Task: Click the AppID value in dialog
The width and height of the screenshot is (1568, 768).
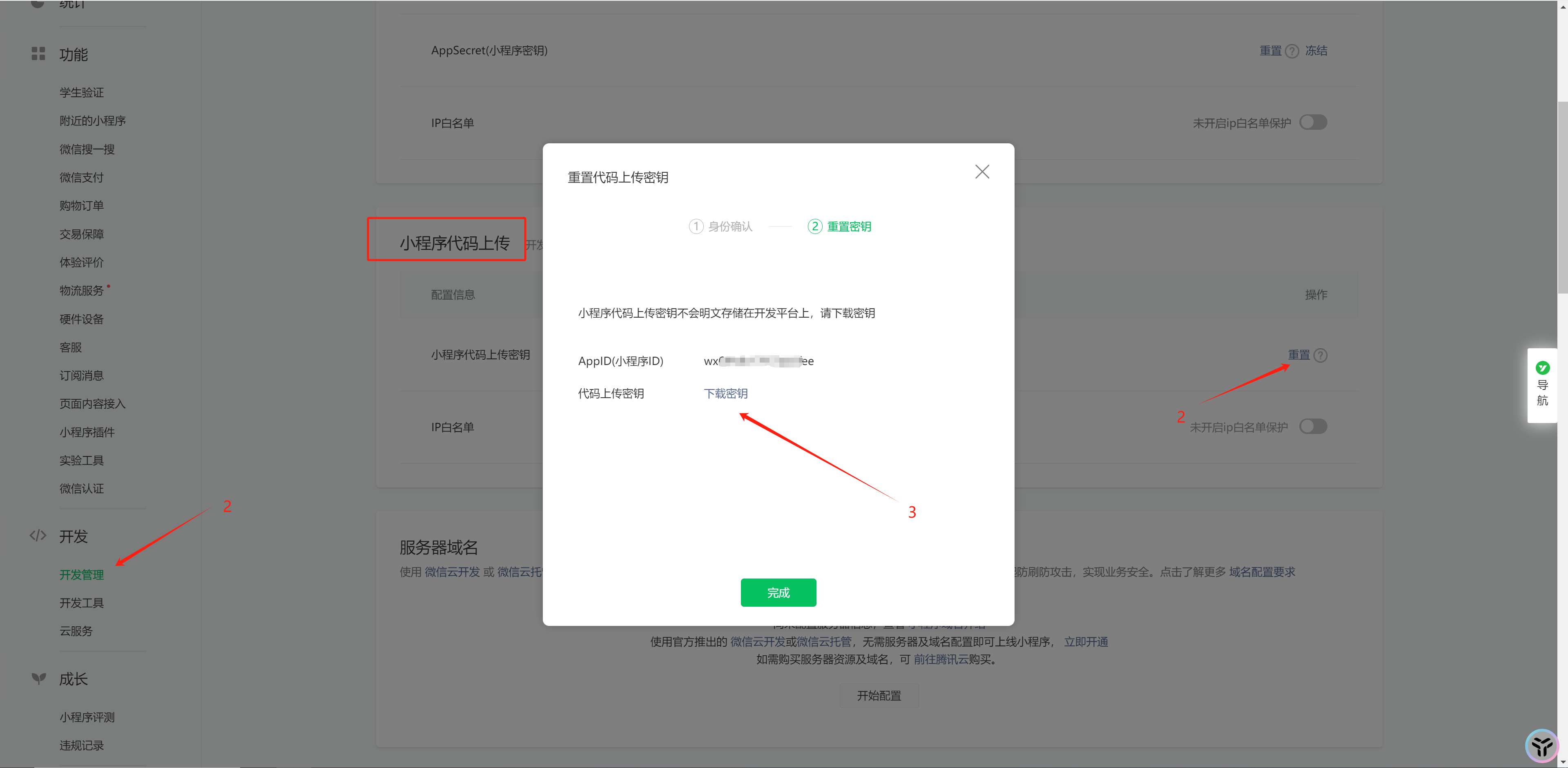Action: pyautogui.click(x=758, y=361)
